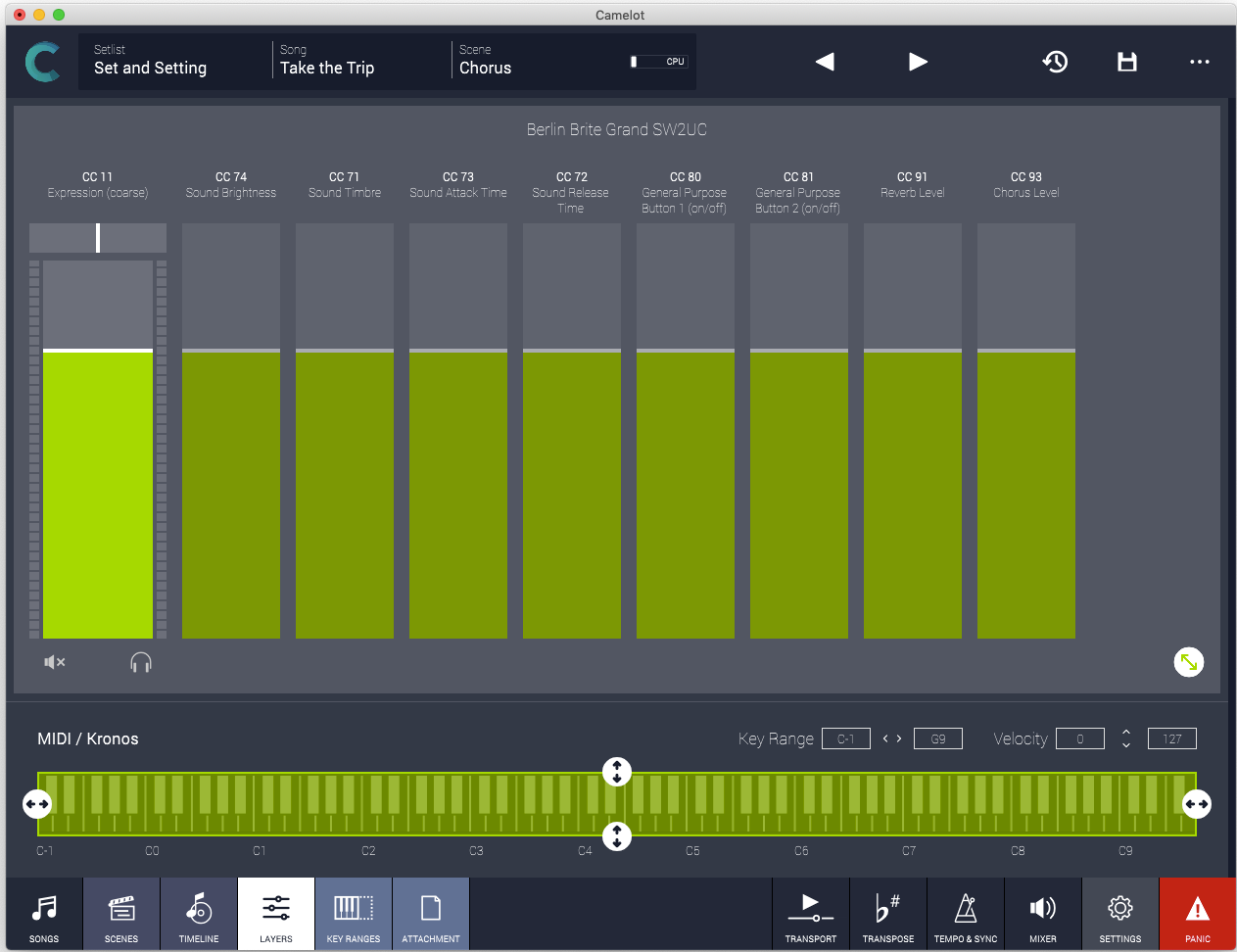Mute the layer with speaker icon
The image size is (1237, 952).
coord(55,663)
